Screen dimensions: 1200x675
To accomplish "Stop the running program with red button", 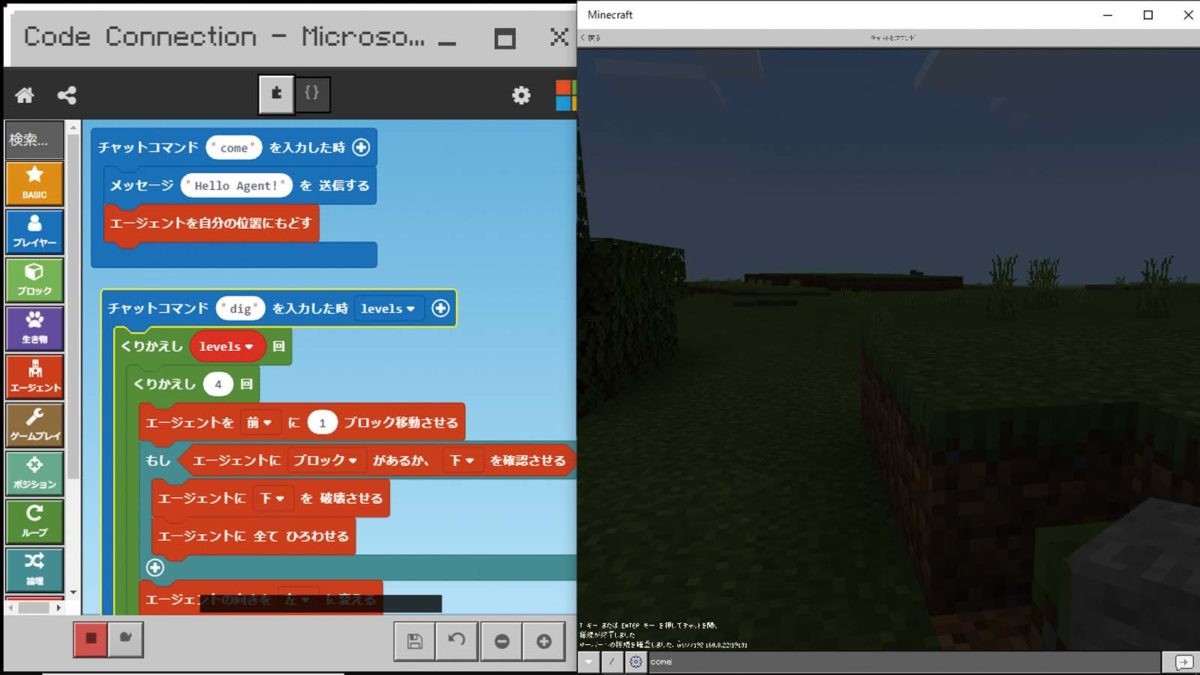I will coord(91,638).
